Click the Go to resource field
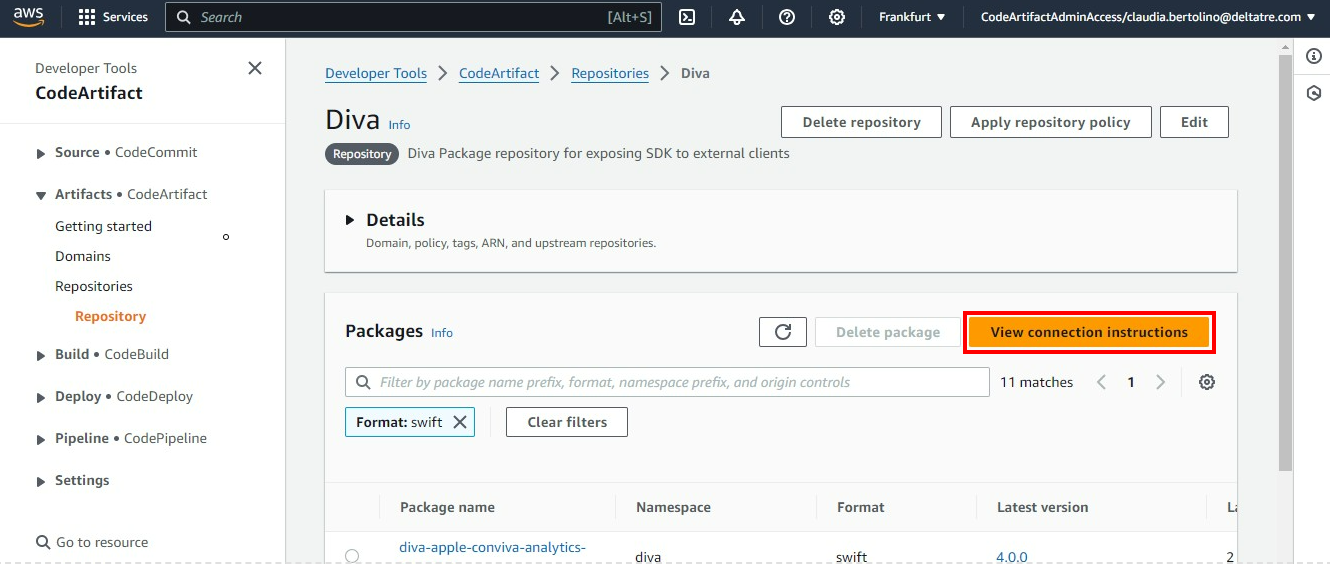1330x564 pixels. (x=102, y=542)
